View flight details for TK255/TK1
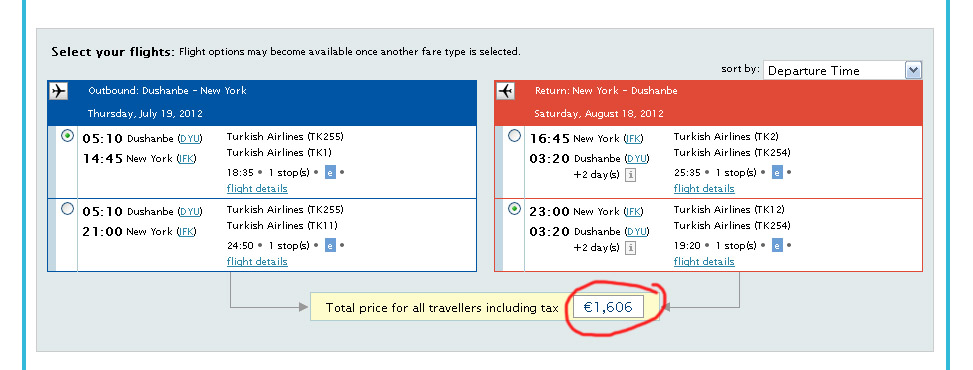The height and width of the screenshot is (370, 973). [x=257, y=188]
